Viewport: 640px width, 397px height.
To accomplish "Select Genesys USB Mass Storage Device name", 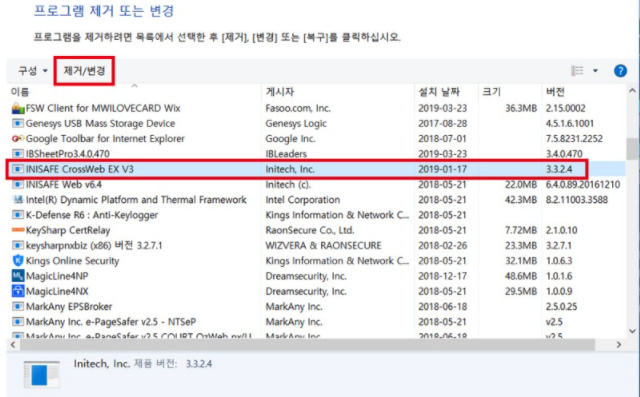I will tap(100, 124).
